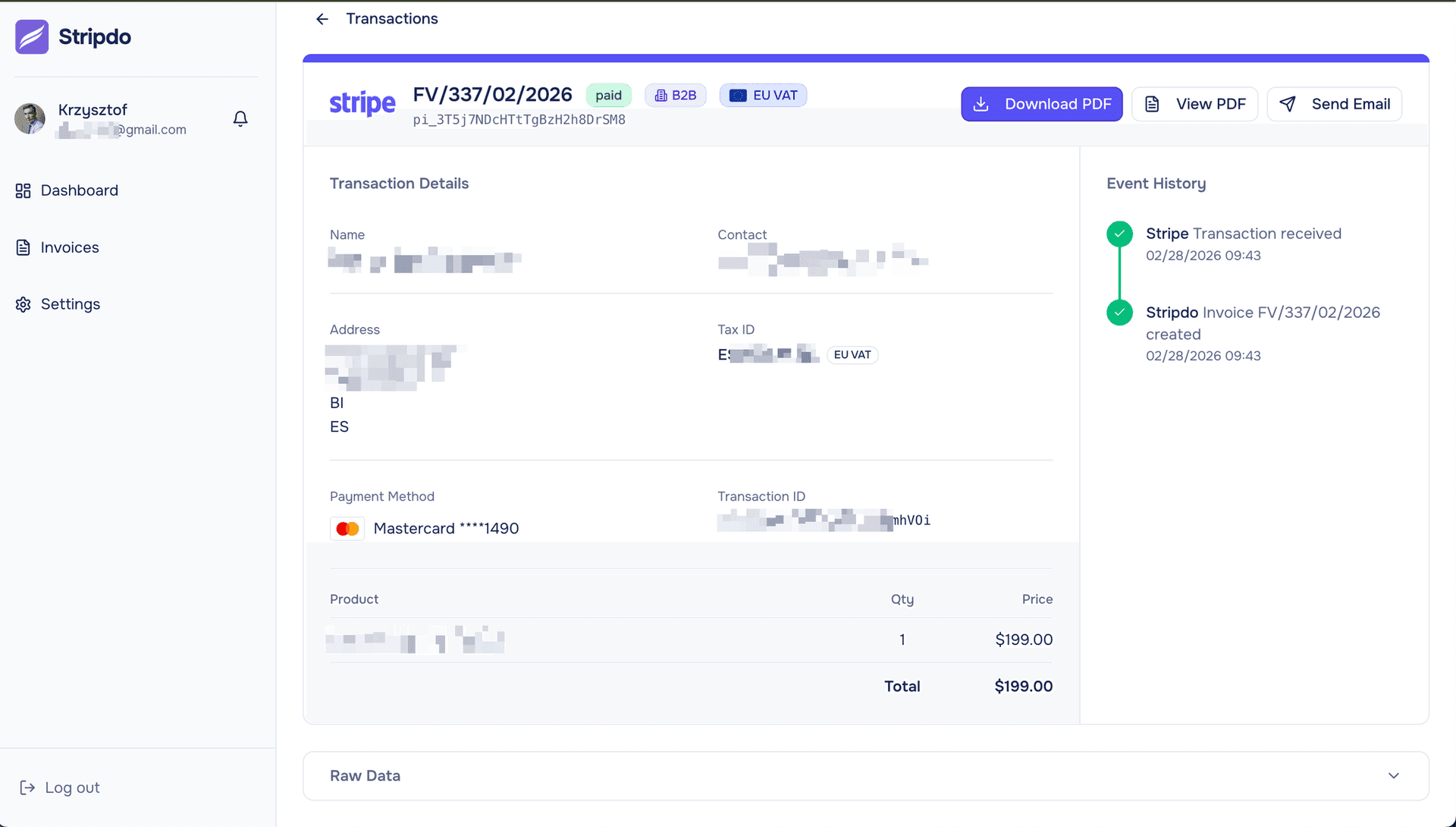Click green check for Stripdo Invoice created
Screen dimensions: 1456x827
(1119, 312)
